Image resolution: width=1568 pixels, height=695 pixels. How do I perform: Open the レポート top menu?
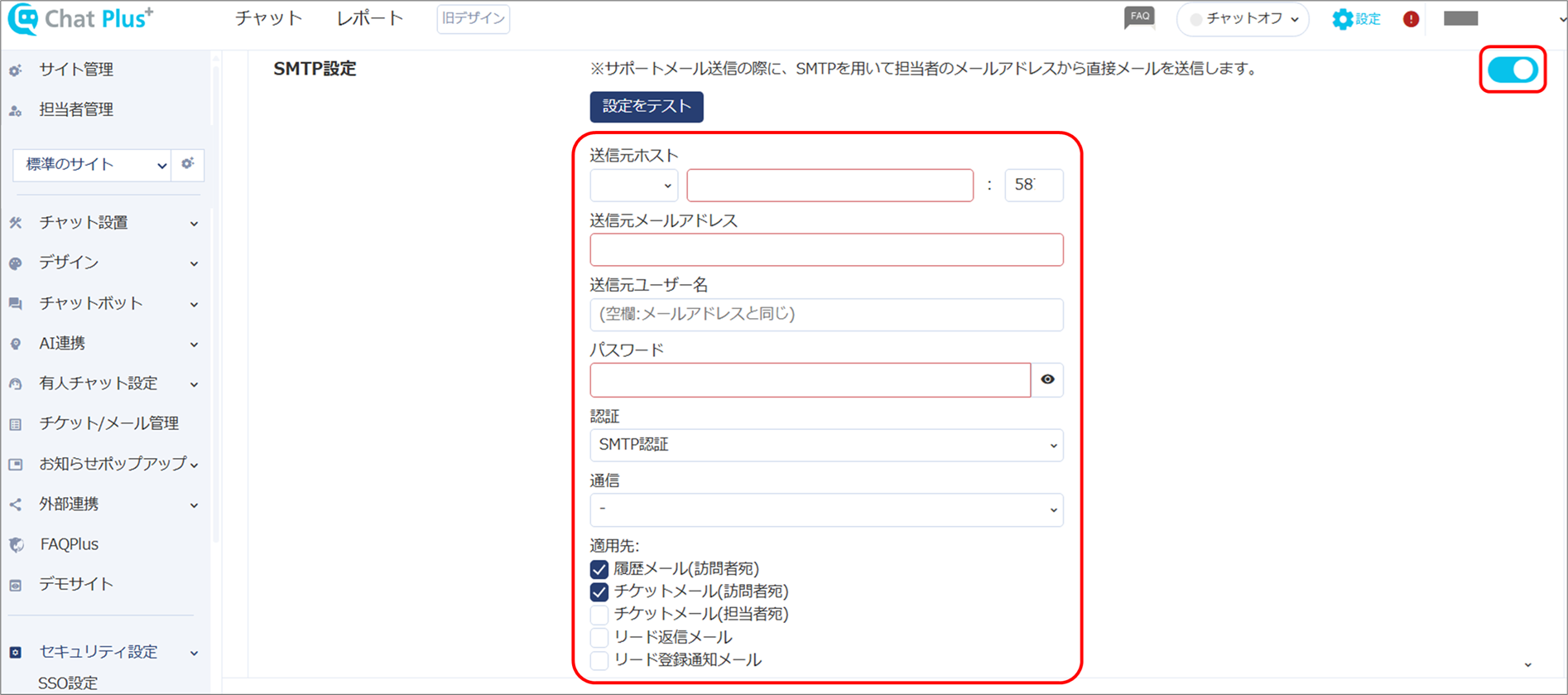tap(370, 18)
